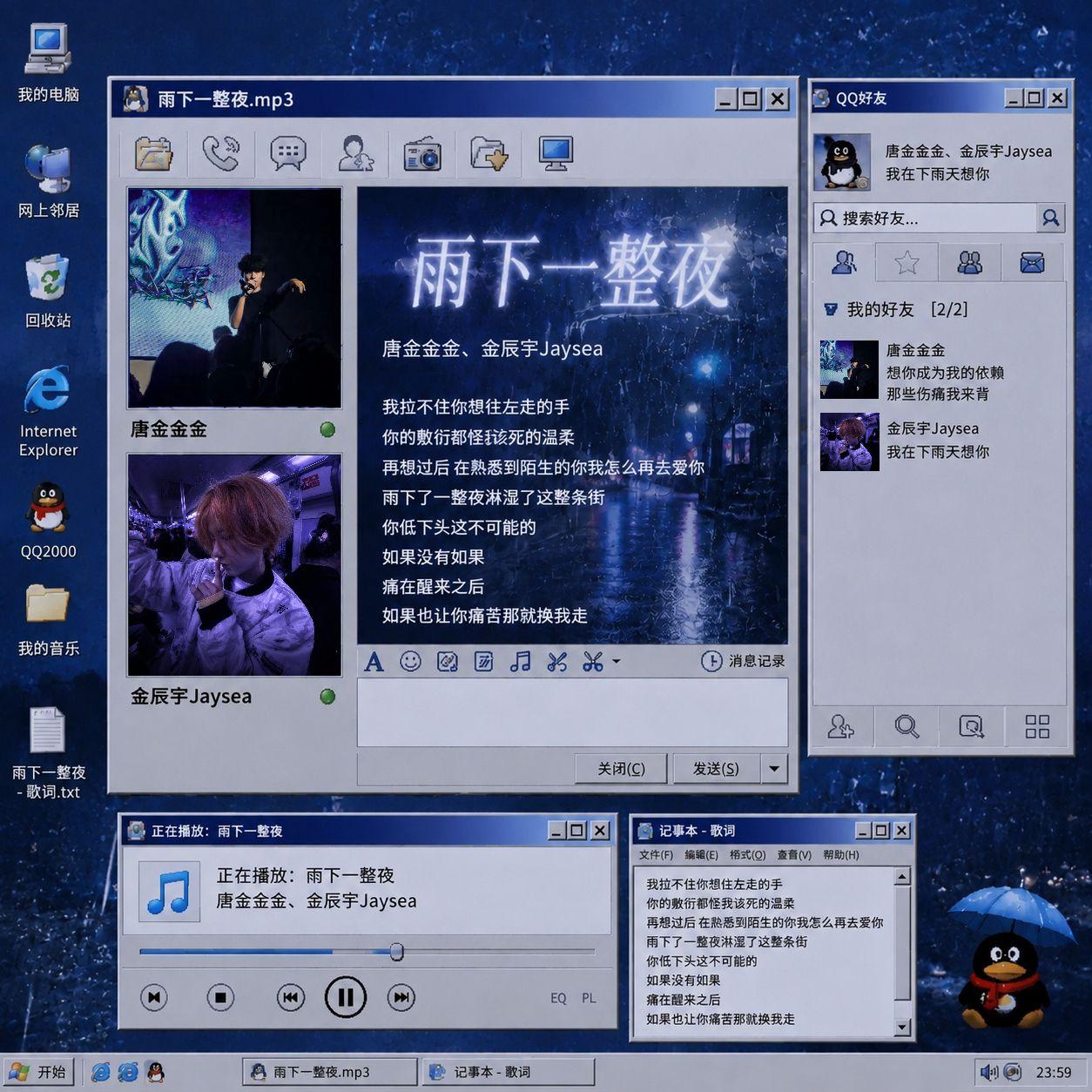The height and width of the screenshot is (1092, 1092).
Task: Open the camera icon in chat toolbar
Action: (x=422, y=153)
